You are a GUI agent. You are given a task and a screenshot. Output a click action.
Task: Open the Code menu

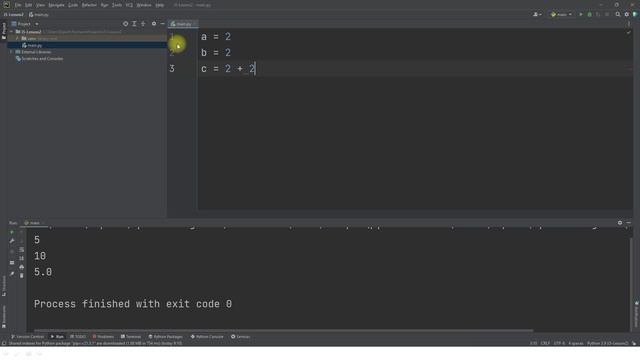(73, 5)
